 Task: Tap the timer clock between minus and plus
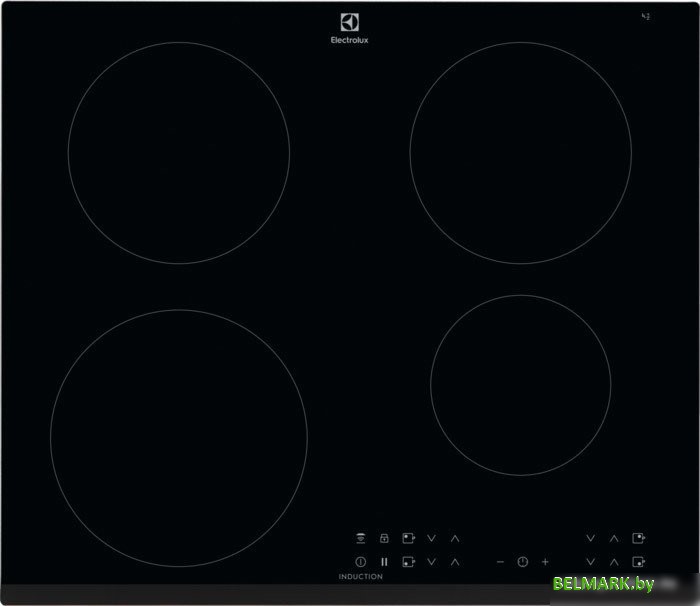pyautogui.click(x=522, y=562)
